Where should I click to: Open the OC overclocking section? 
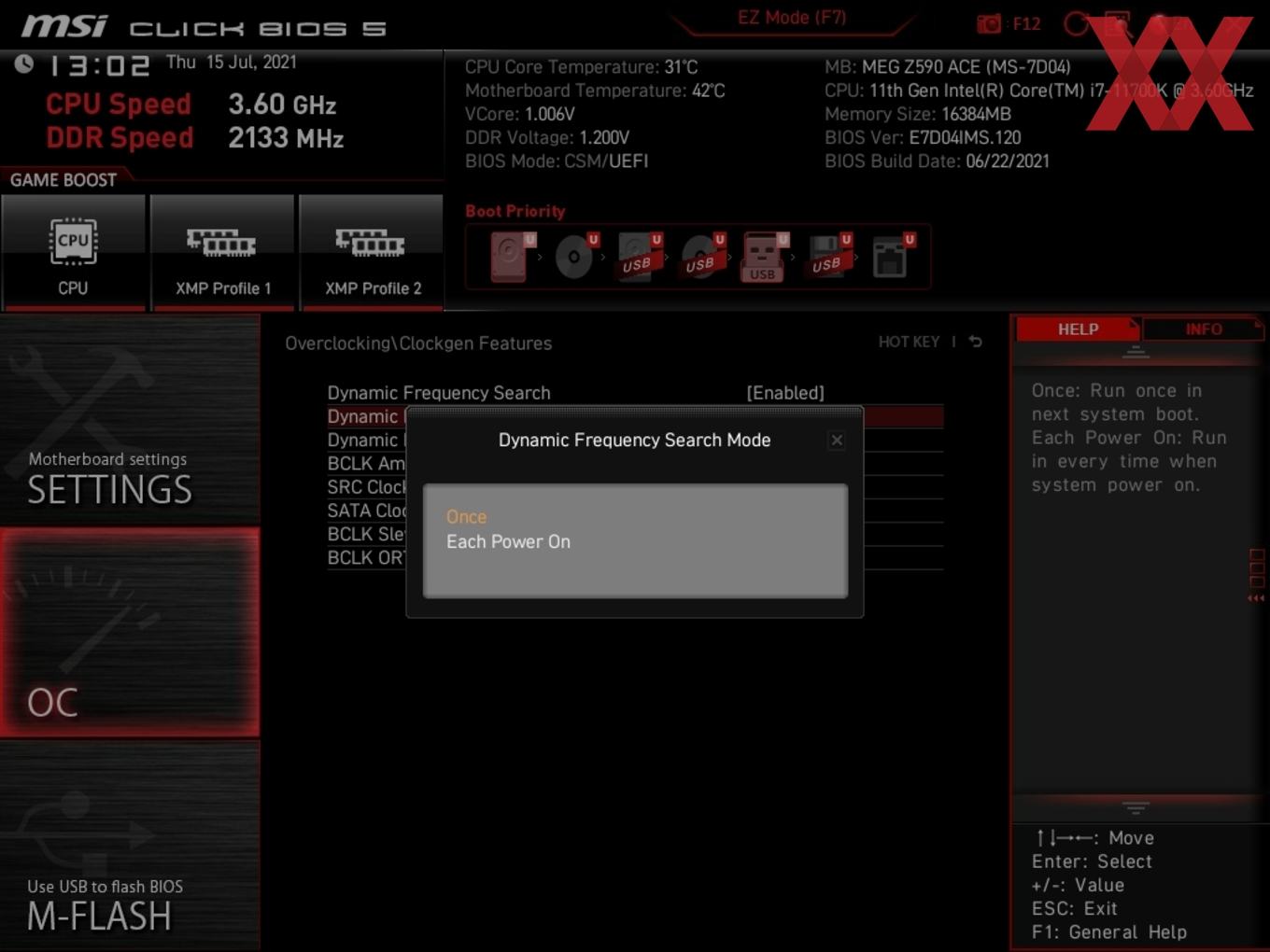[130, 632]
